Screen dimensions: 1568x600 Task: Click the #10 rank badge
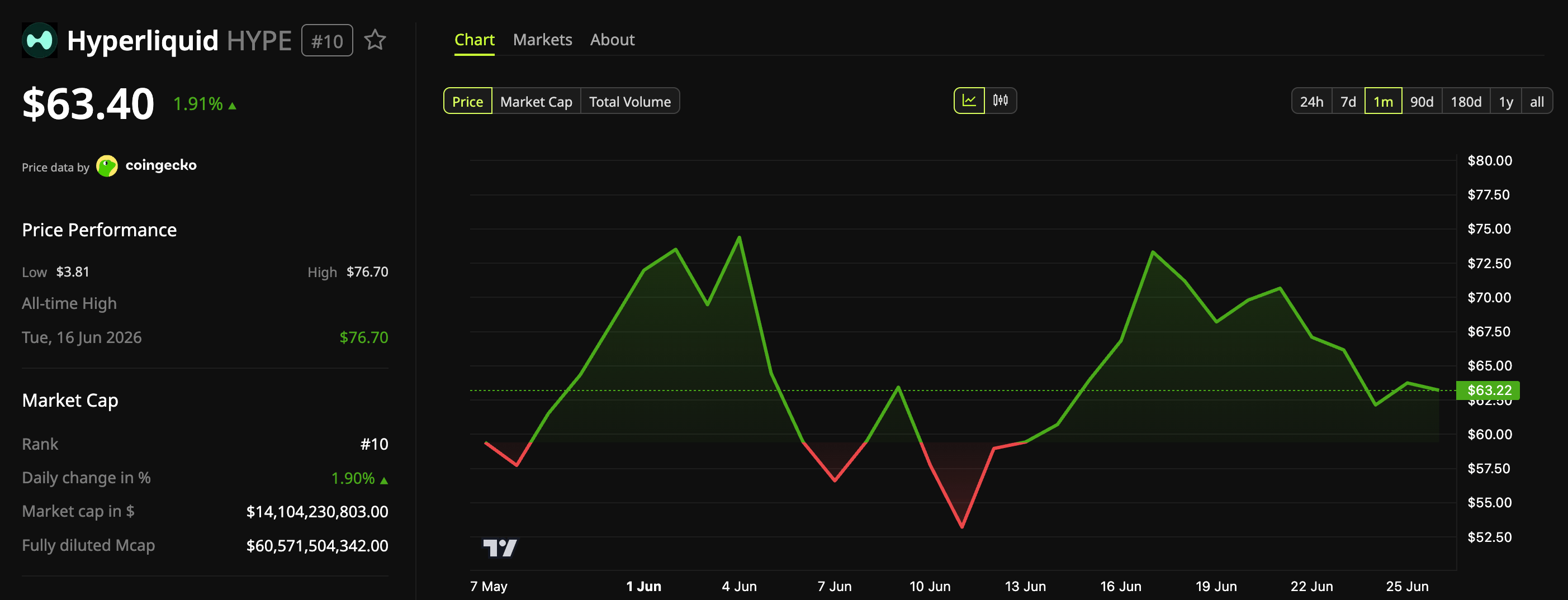pyautogui.click(x=327, y=41)
